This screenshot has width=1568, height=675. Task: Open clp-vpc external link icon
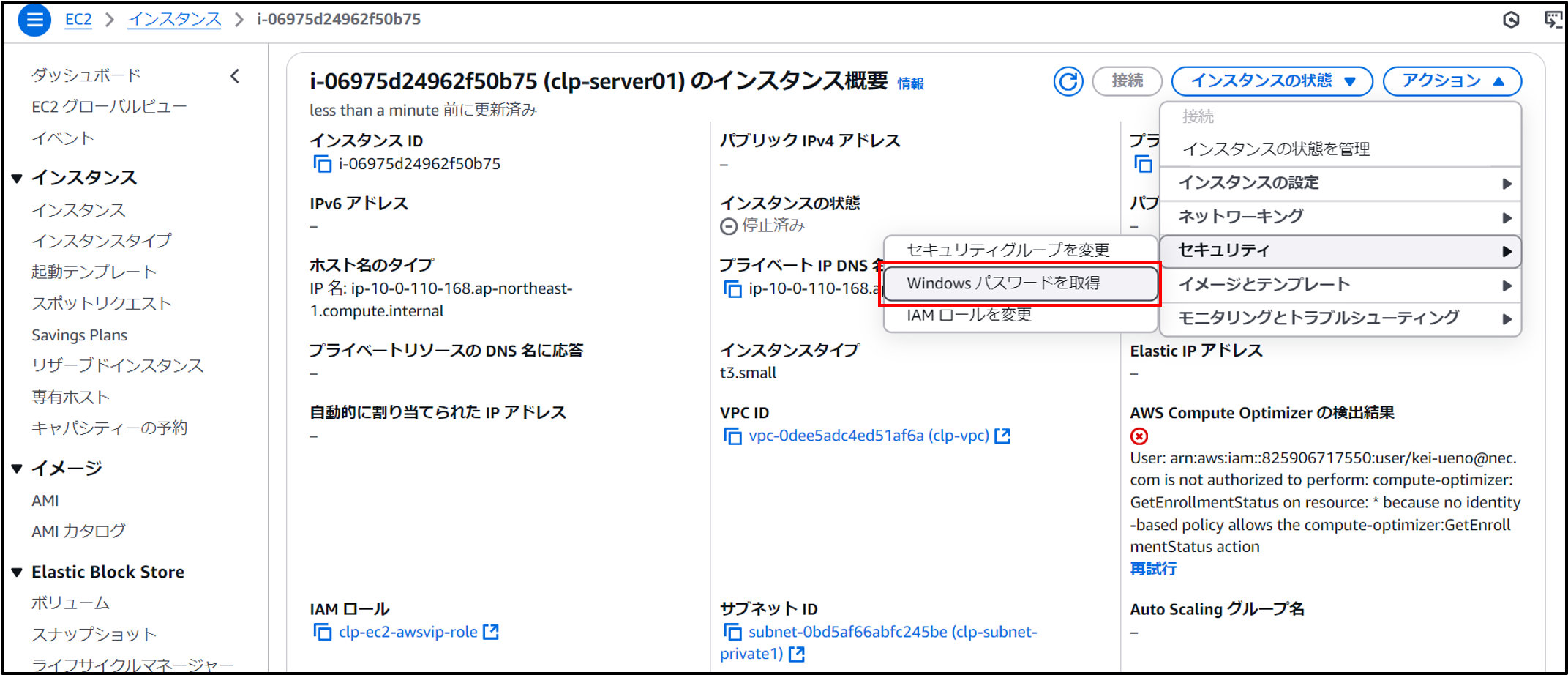(x=1002, y=436)
